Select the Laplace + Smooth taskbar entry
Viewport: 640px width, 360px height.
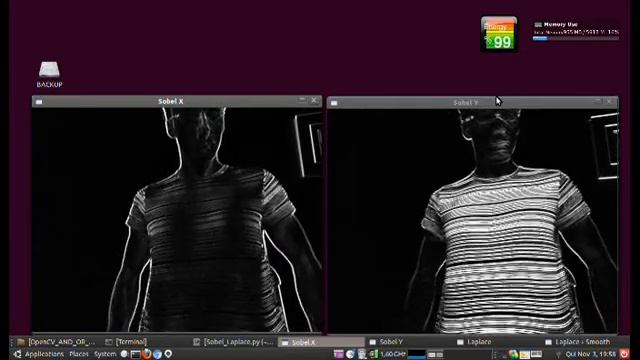pos(584,342)
